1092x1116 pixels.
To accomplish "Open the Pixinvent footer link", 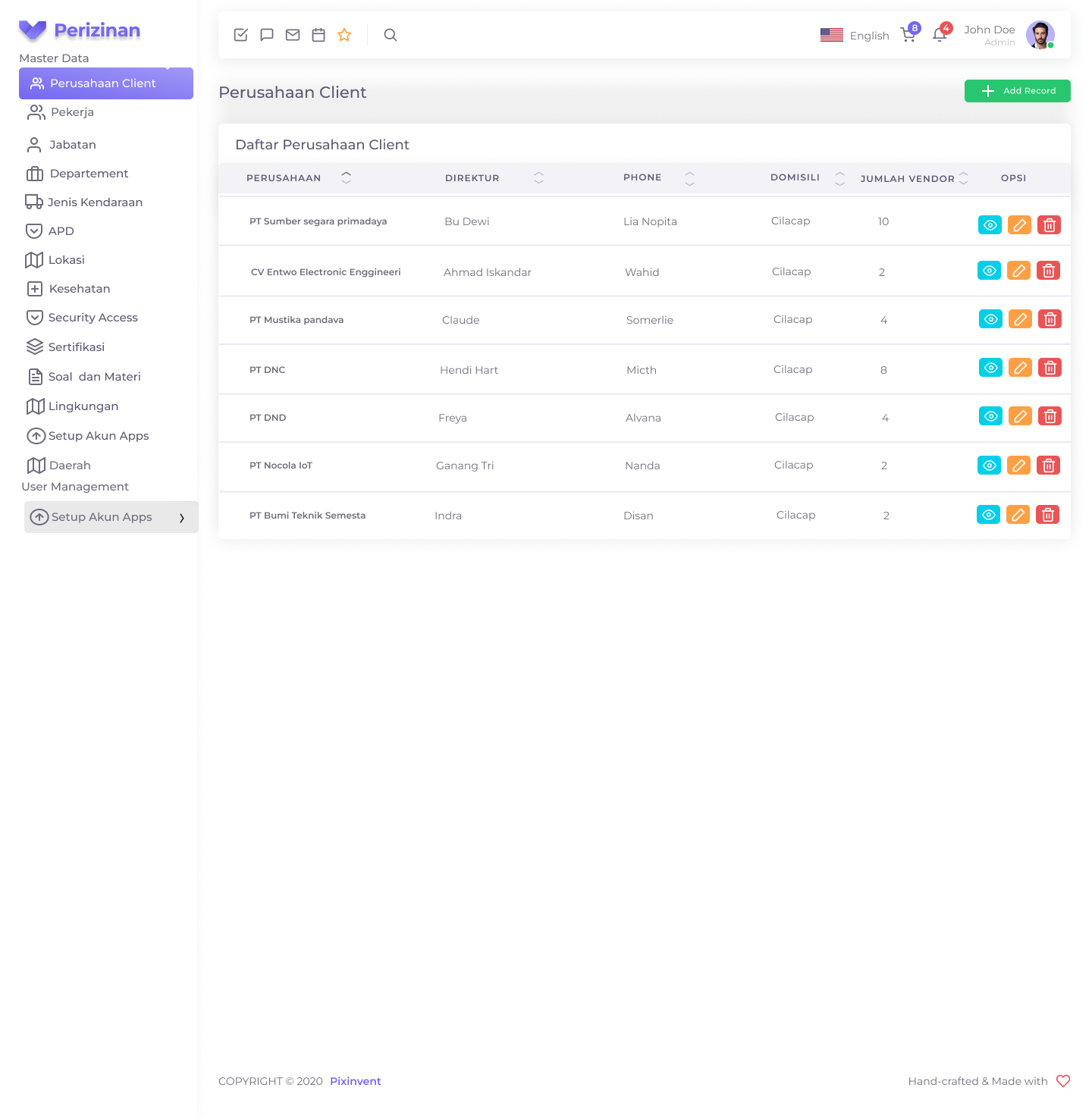I will point(355,1081).
